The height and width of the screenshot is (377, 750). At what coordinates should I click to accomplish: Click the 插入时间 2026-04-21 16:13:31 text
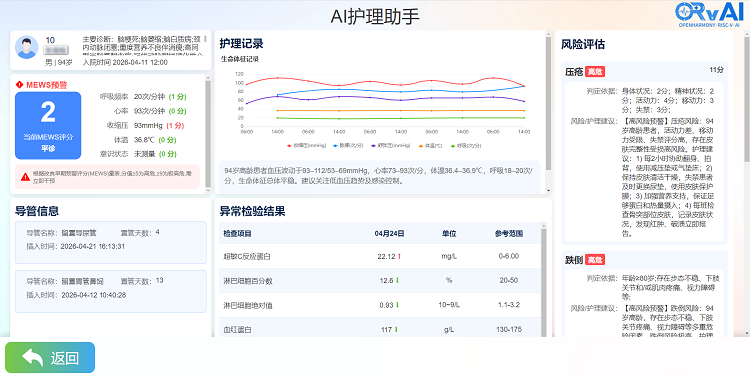[x=76, y=246]
